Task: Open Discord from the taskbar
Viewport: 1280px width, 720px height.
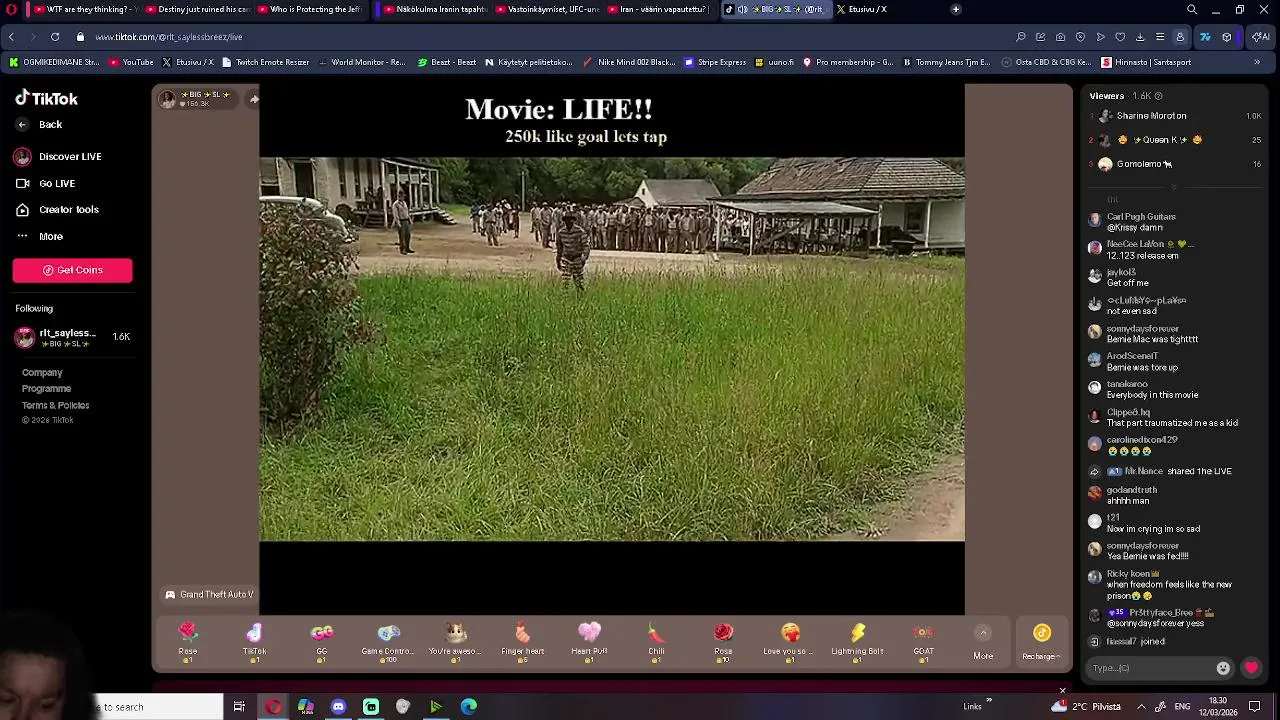Action: (338, 707)
